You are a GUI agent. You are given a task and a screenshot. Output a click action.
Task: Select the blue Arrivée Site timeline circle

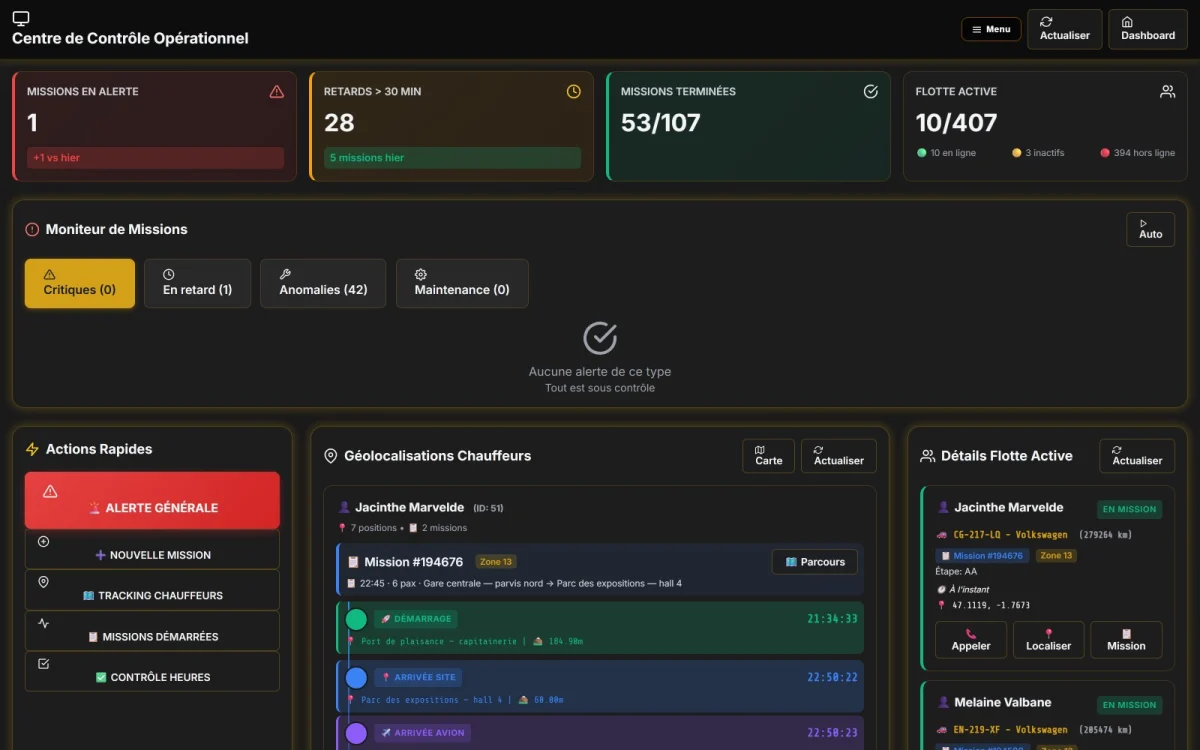pos(356,678)
